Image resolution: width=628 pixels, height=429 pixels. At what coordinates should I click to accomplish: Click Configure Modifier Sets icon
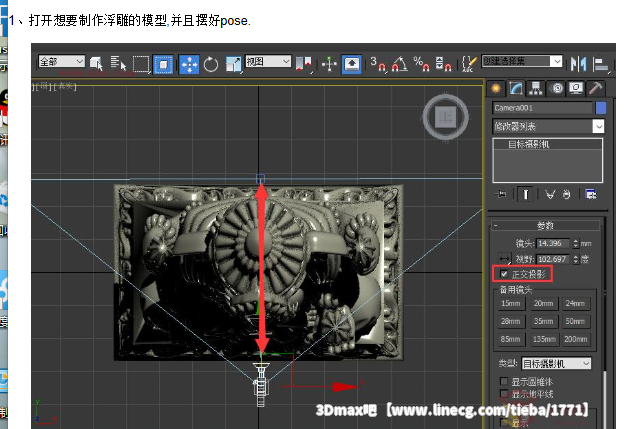pos(591,194)
